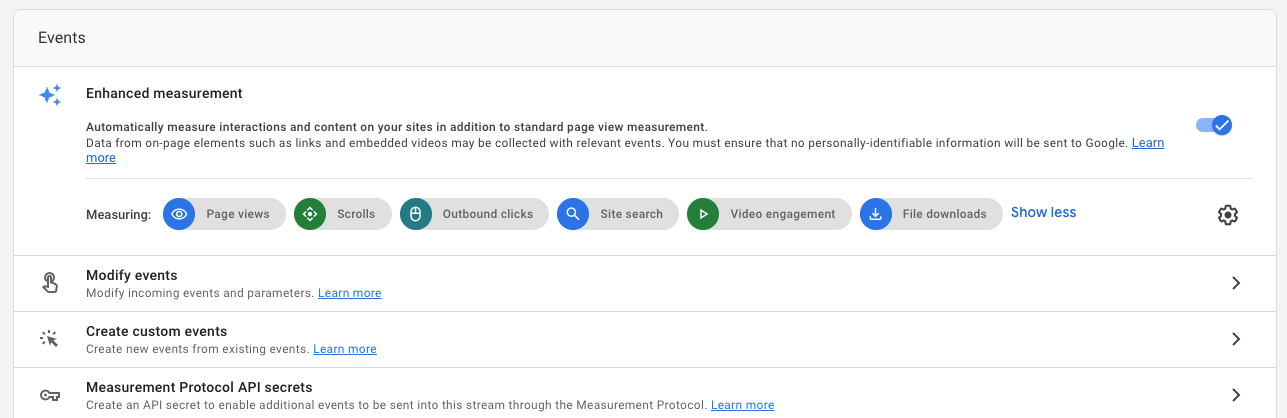The height and width of the screenshot is (418, 1287).
Task: Click the Measurement Protocol key icon
Action: coord(50,395)
